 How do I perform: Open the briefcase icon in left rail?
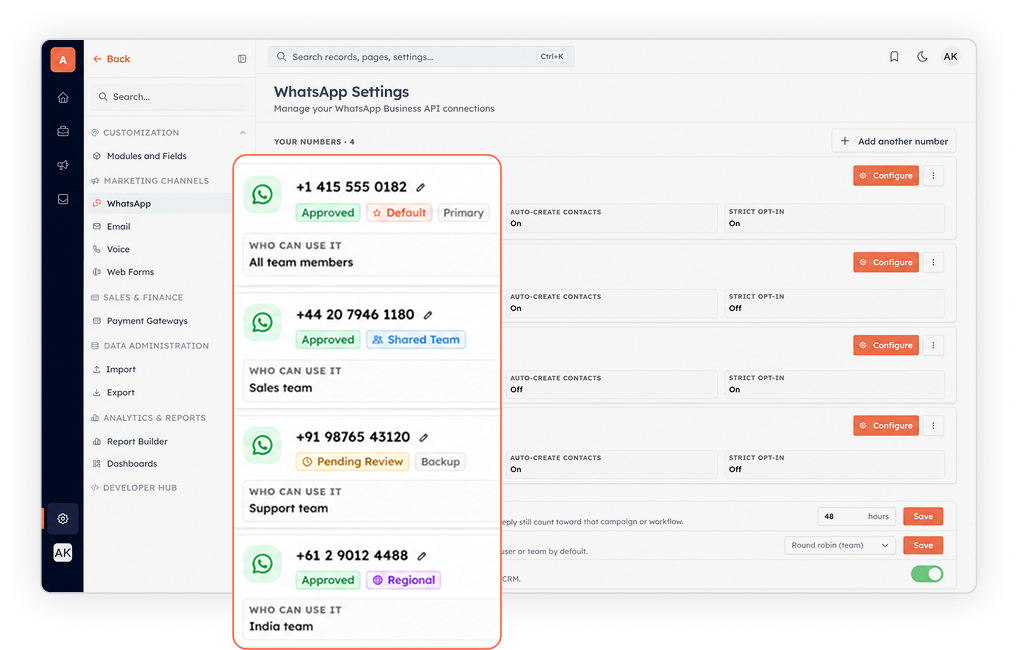click(63, 131)
